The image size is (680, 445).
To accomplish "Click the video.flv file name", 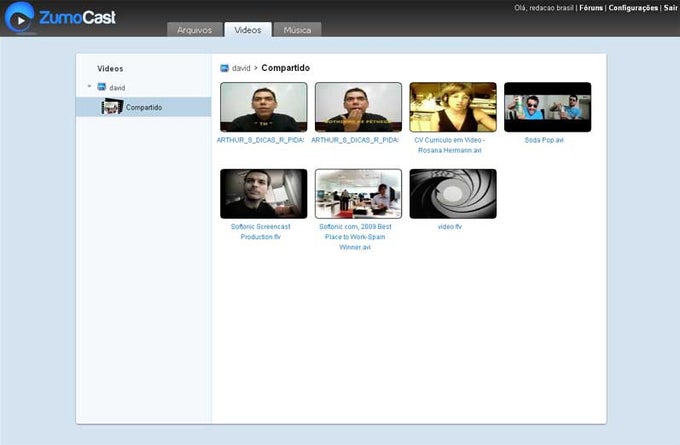I will (450, 227).
